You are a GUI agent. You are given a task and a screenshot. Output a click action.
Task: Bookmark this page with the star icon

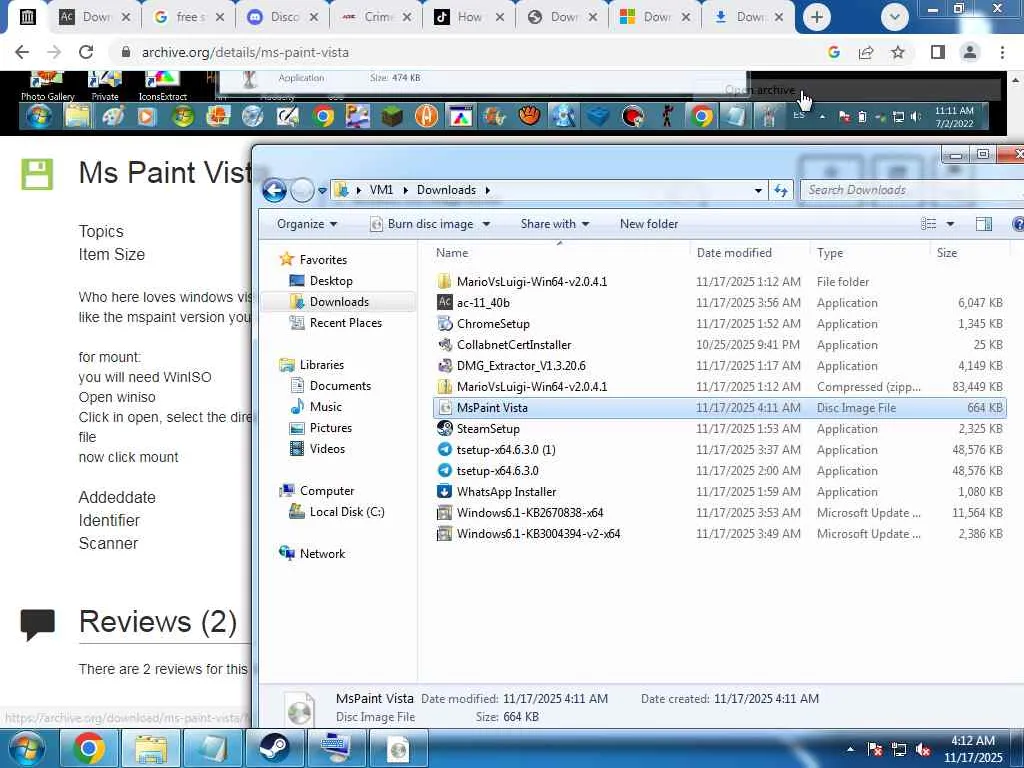tap(898, 52)
